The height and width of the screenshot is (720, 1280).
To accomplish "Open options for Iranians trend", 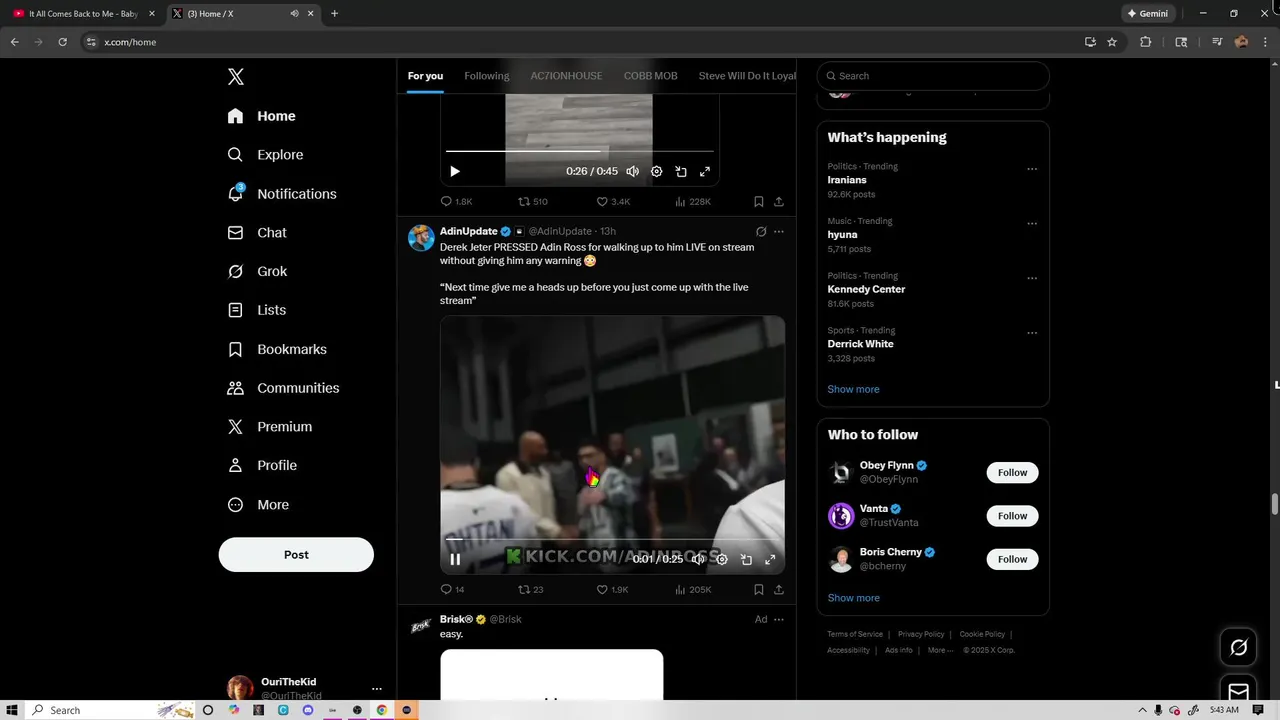I will 1032,169.
